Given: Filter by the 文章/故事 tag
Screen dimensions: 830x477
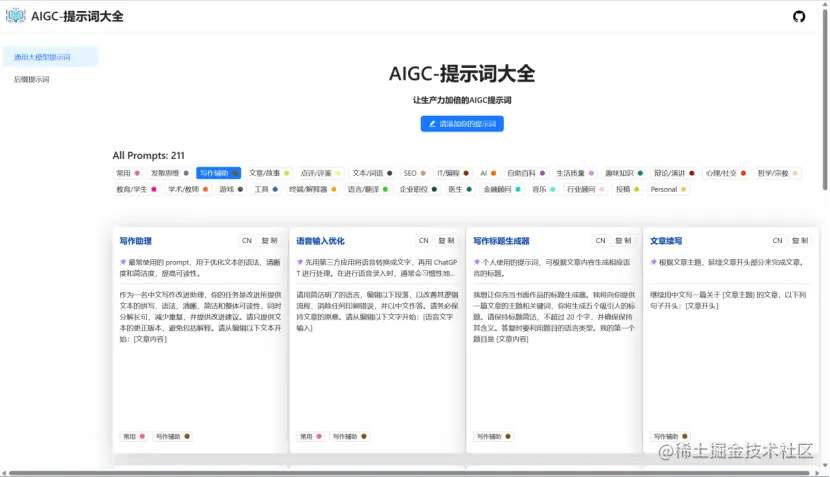Looking at the screenshot, I should coord(269,173).
